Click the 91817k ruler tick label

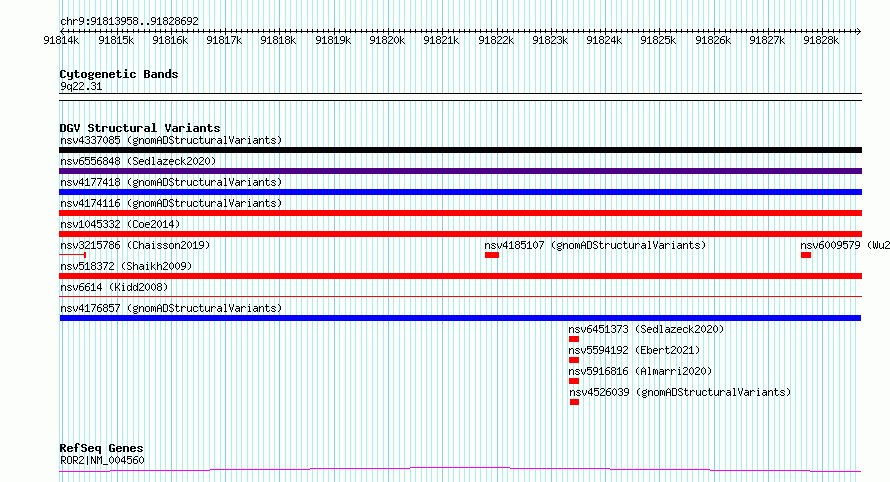pos(224,40)
